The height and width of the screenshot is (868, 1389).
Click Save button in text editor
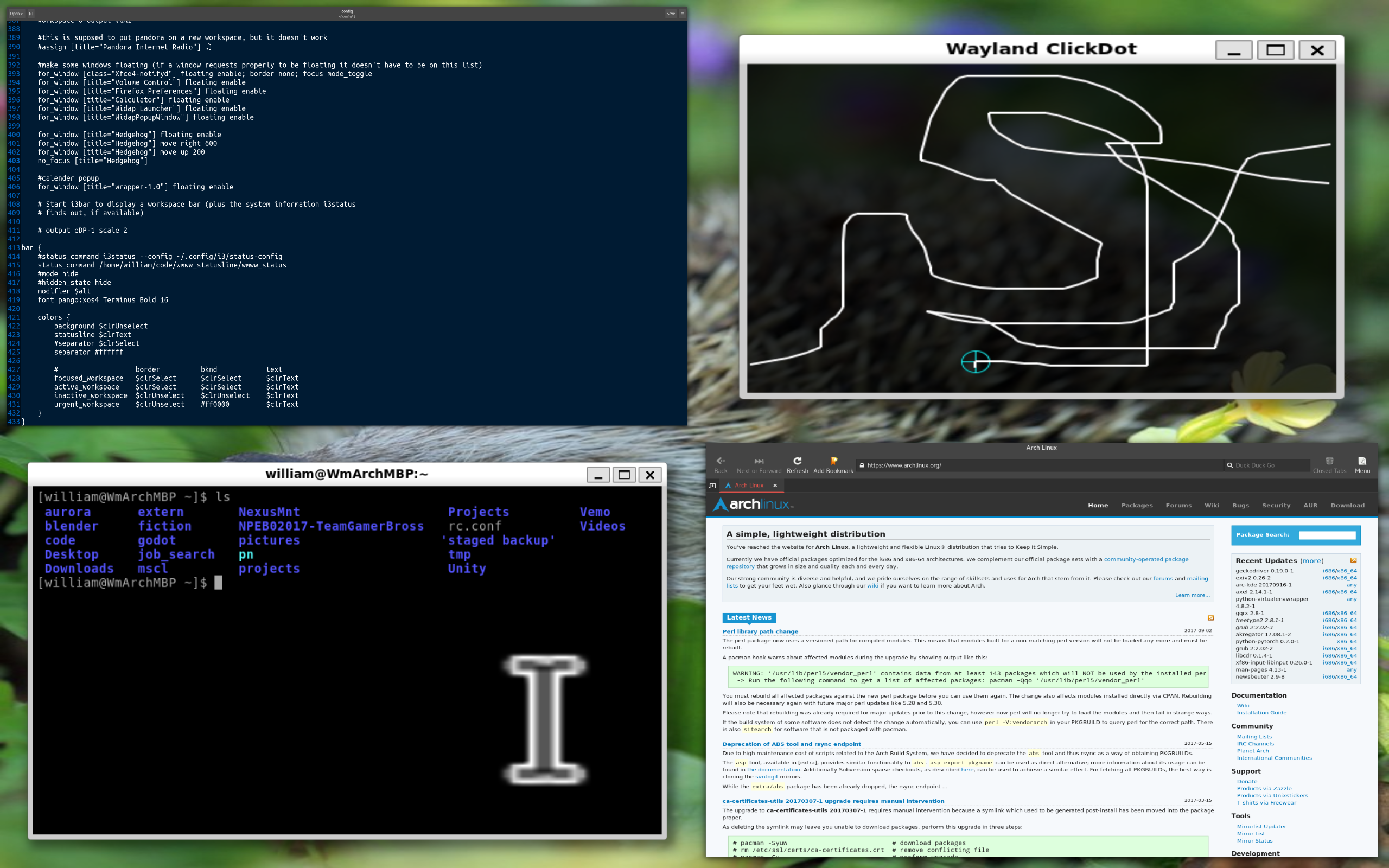671,13
